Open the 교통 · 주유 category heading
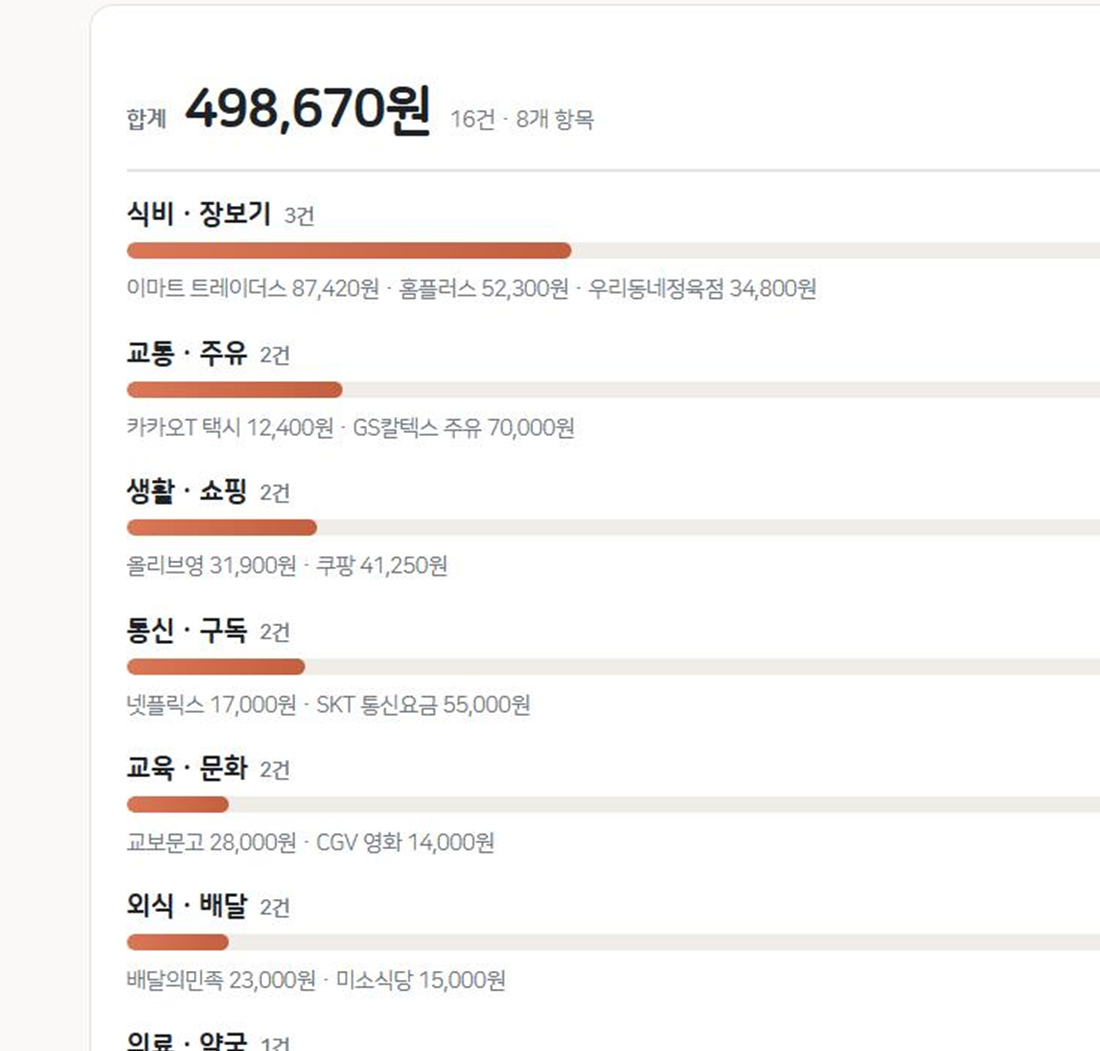 (187, 352)
